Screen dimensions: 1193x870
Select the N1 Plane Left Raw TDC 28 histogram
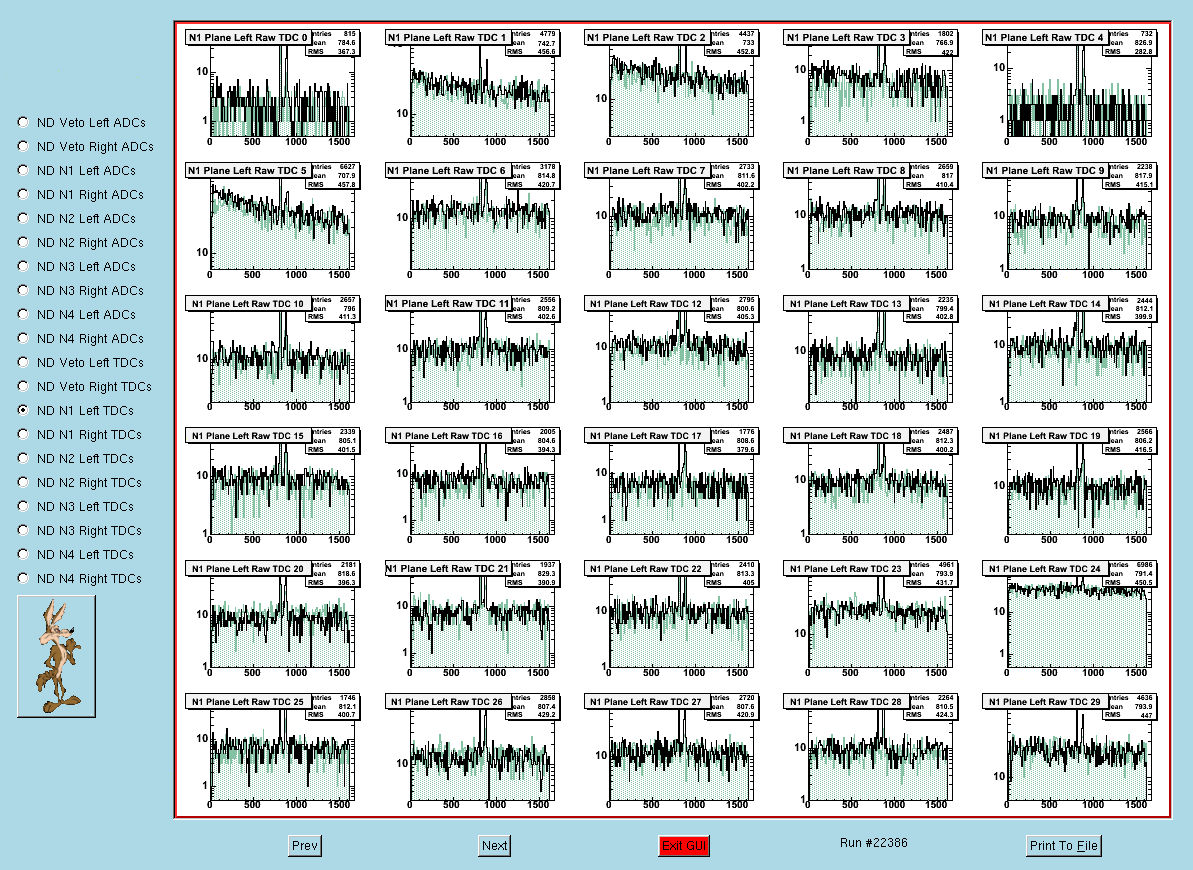click(870, 751)
